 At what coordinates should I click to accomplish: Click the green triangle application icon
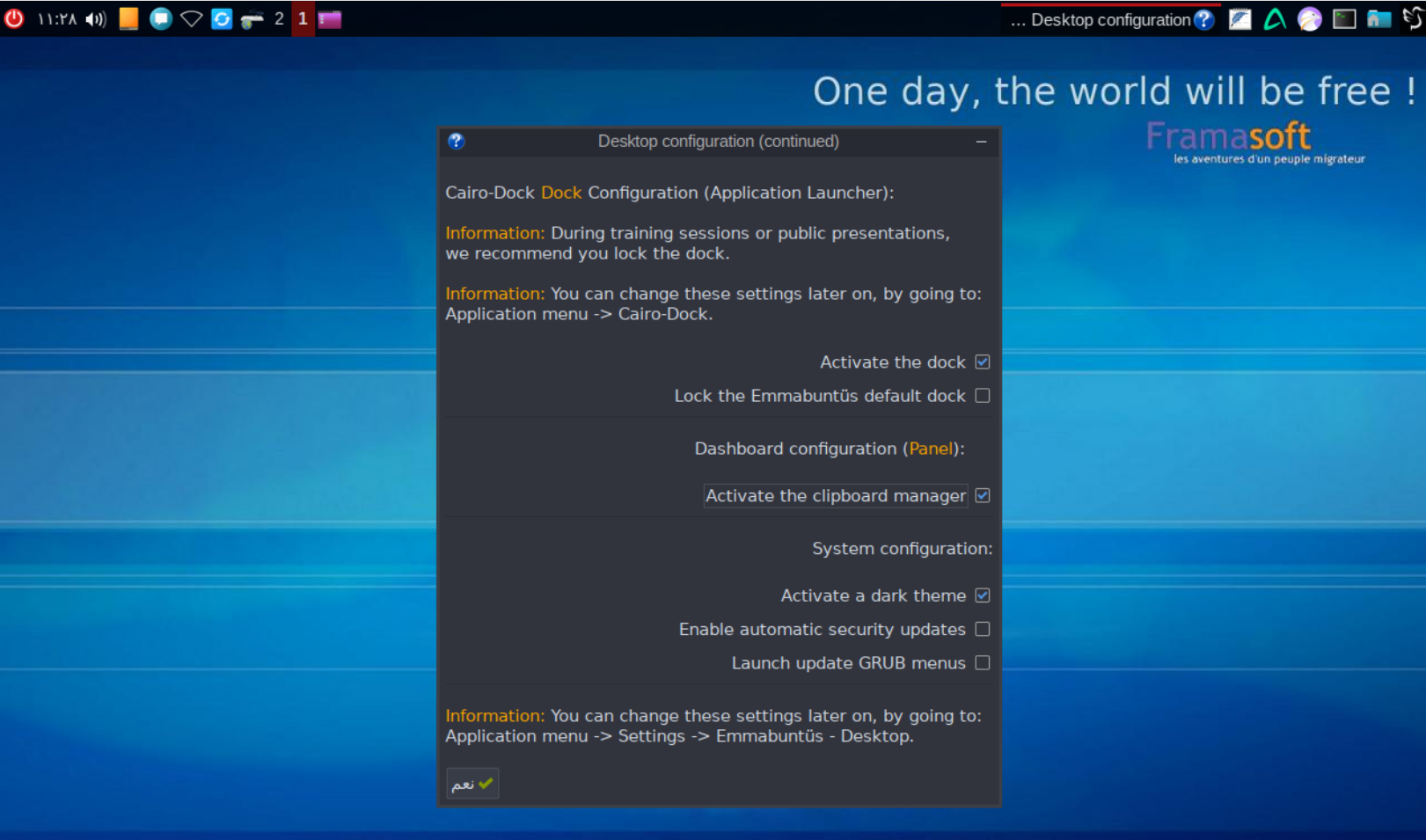[x=1275, y=19]
